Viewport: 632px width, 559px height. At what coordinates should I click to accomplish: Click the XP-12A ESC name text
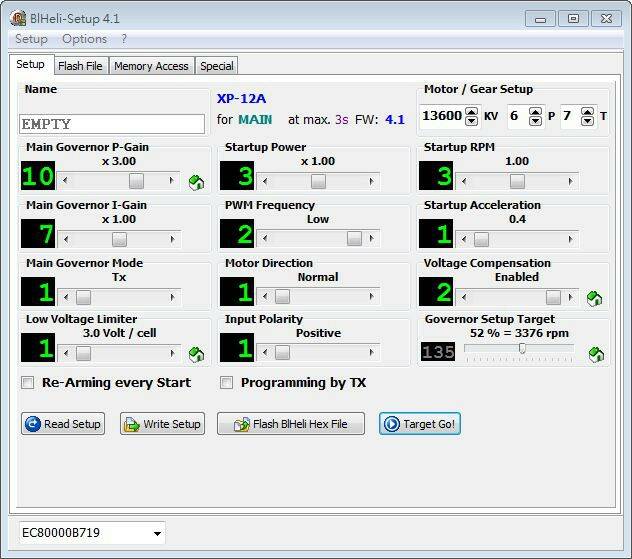[241, 98]
